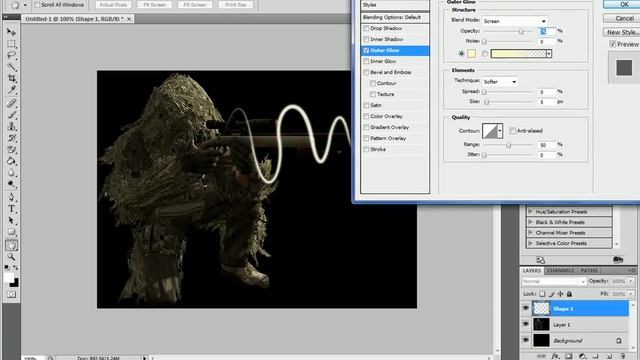Select the Lasso tool
This screenshot has width=640, height=360.
11,55
